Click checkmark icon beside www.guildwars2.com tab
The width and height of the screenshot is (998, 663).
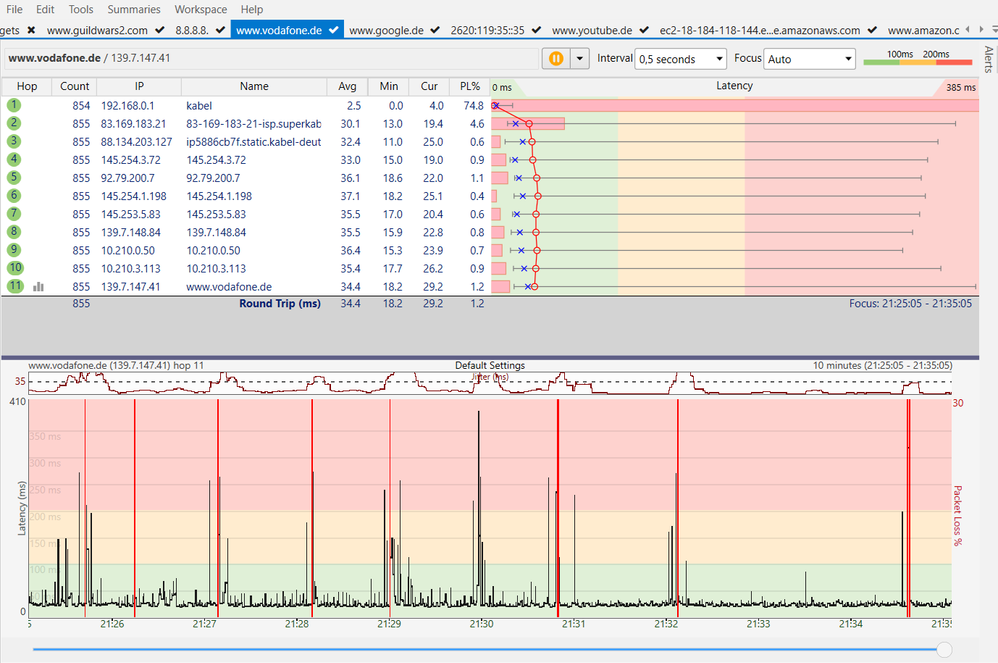[x=158, y=30]
